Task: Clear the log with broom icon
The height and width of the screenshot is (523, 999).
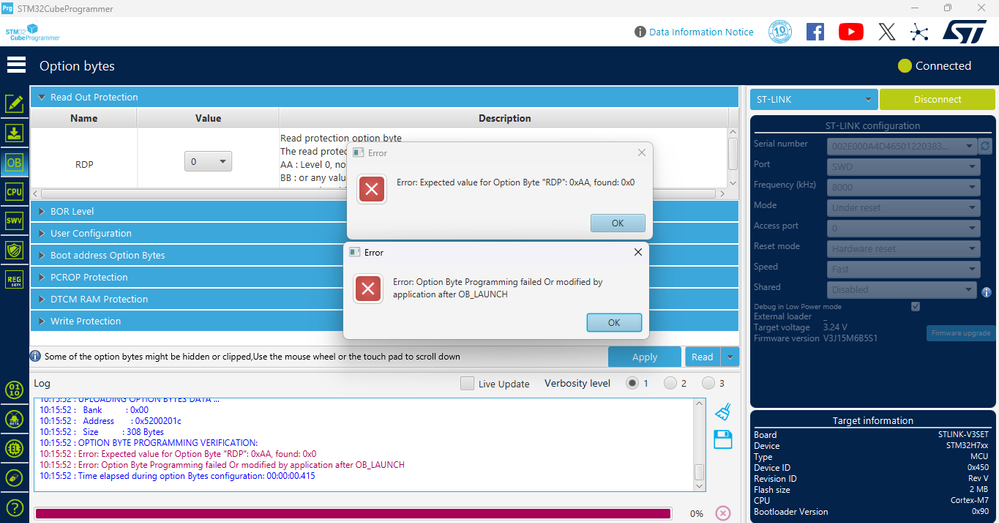Action: click(x=722, y=412)
